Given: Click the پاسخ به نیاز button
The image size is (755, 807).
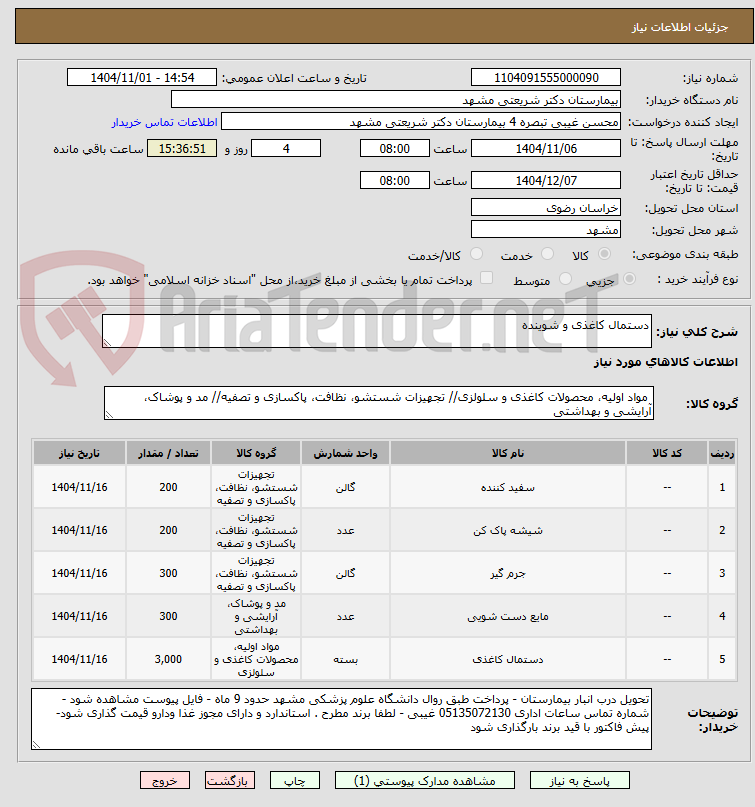Looking at the screenshot, I should pyautogui.click(x=580, y=780).
